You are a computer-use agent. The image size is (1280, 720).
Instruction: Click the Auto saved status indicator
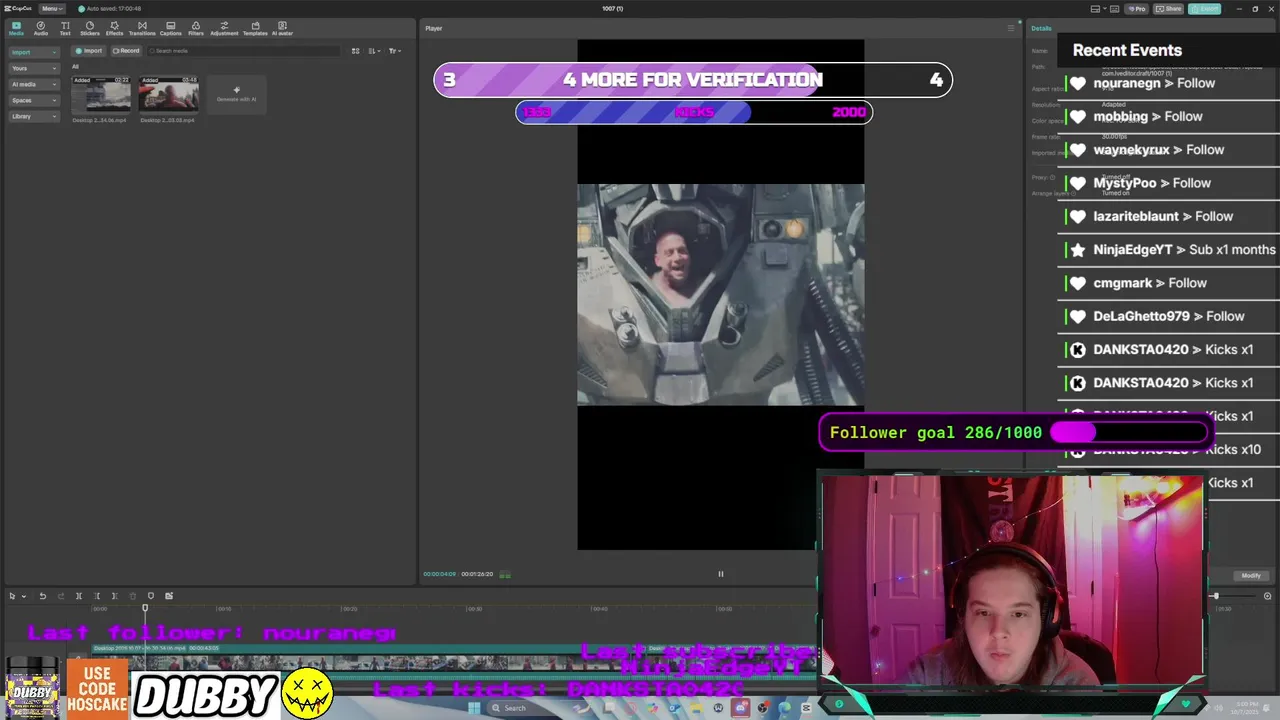(110, 8)
